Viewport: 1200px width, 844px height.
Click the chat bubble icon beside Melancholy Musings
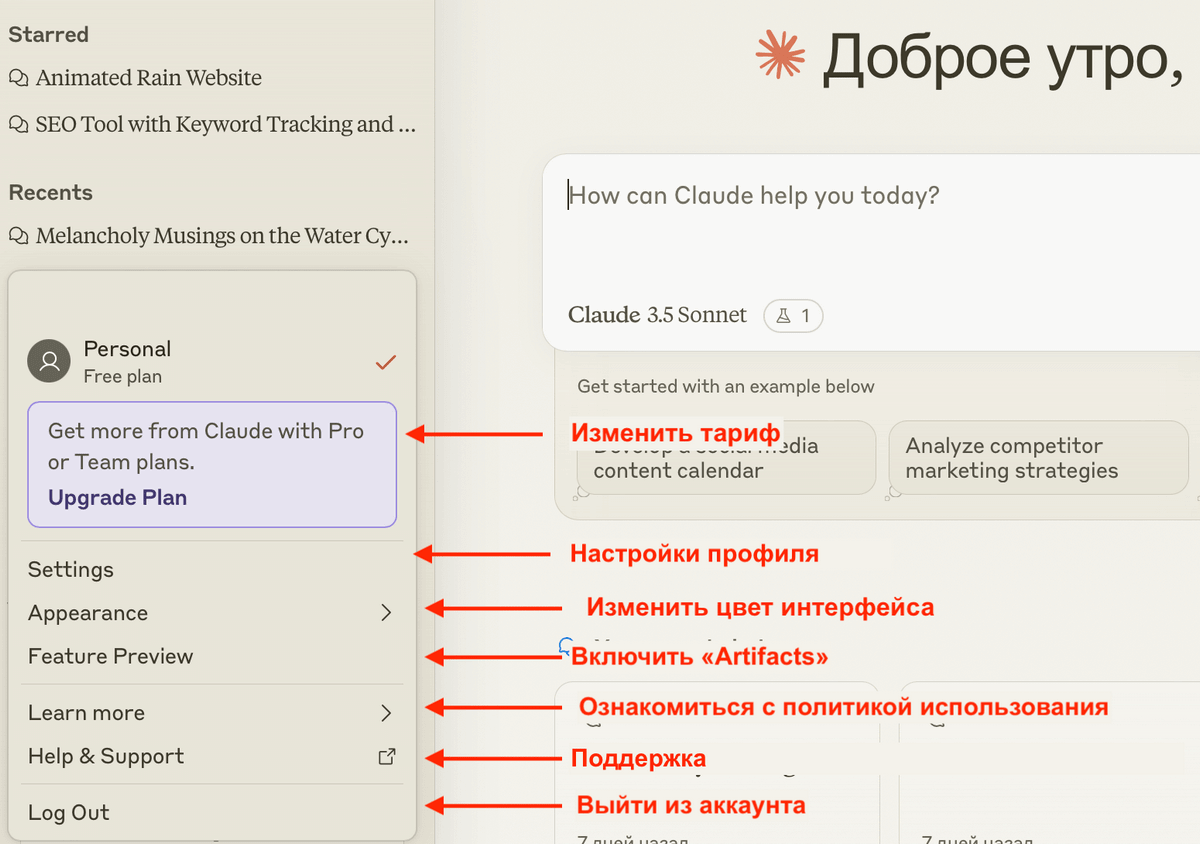click(18, 237)
